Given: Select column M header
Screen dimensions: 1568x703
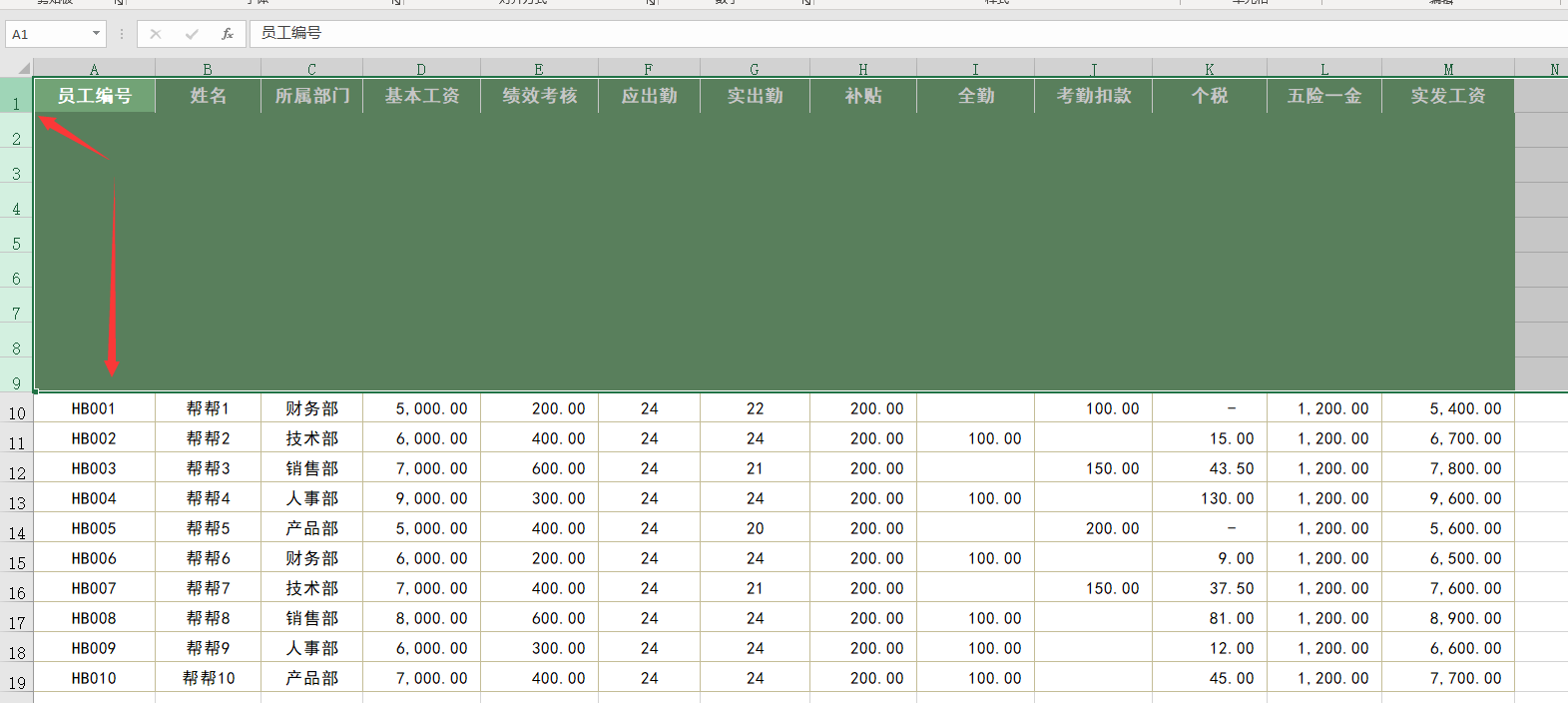Looking at the screenshot, I should point(1448,69).
